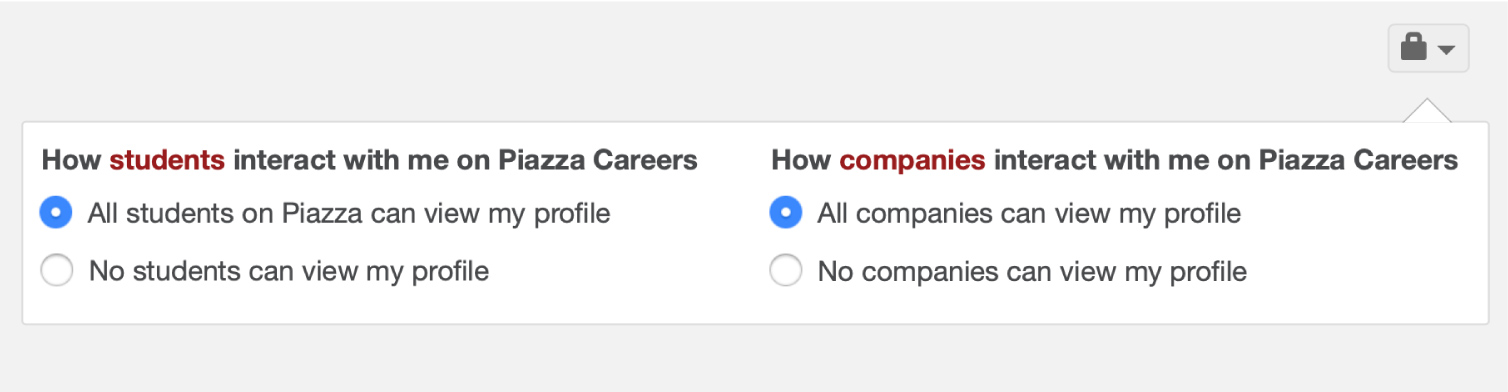This screenshot has height=392, width=1508.
Task: Click 'All companies can view my profile' label
Action: pyautogui.click(x=1029, y=213)
